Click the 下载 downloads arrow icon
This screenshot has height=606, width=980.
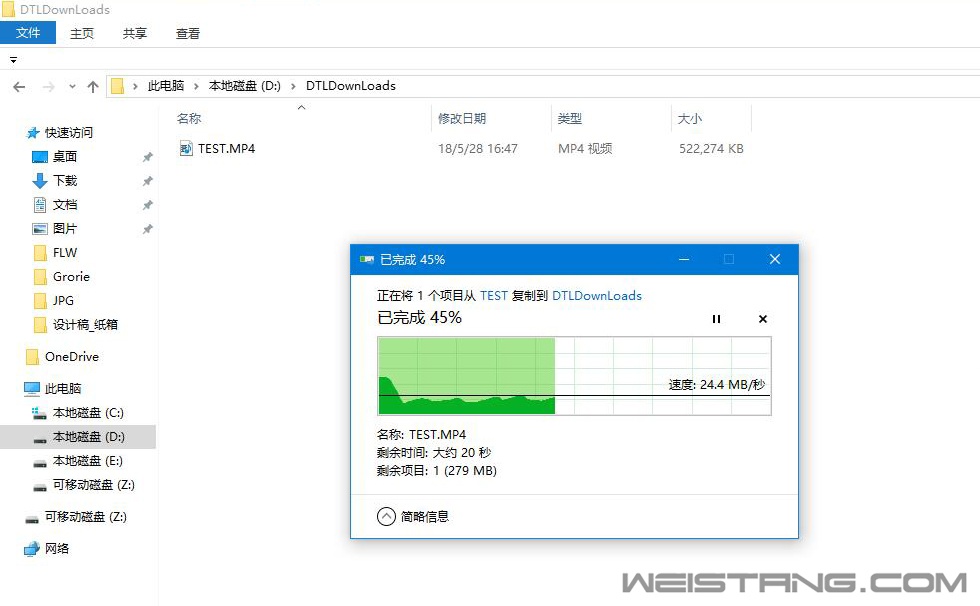(x=40, y=181)
